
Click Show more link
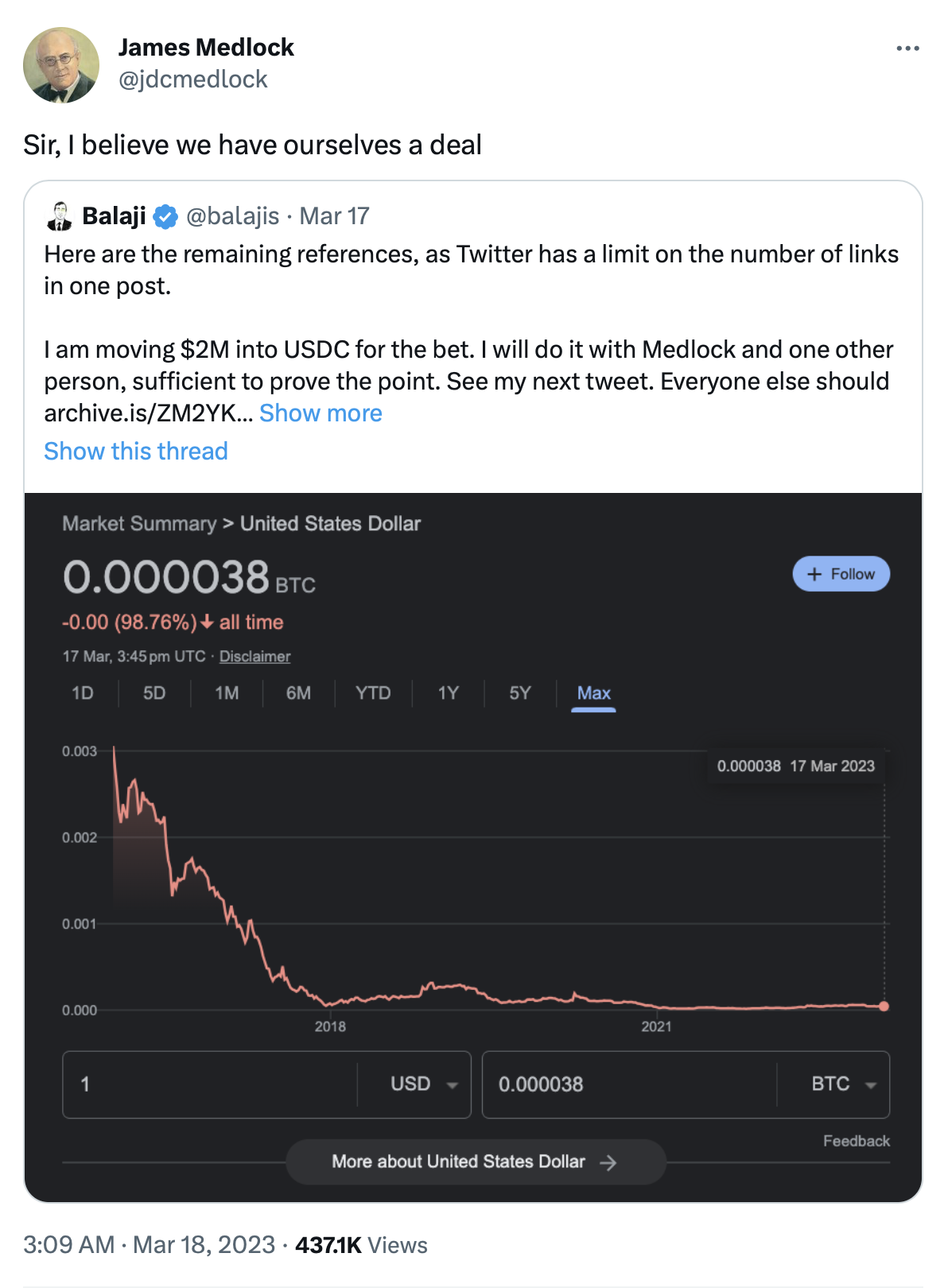click(321, 413)
